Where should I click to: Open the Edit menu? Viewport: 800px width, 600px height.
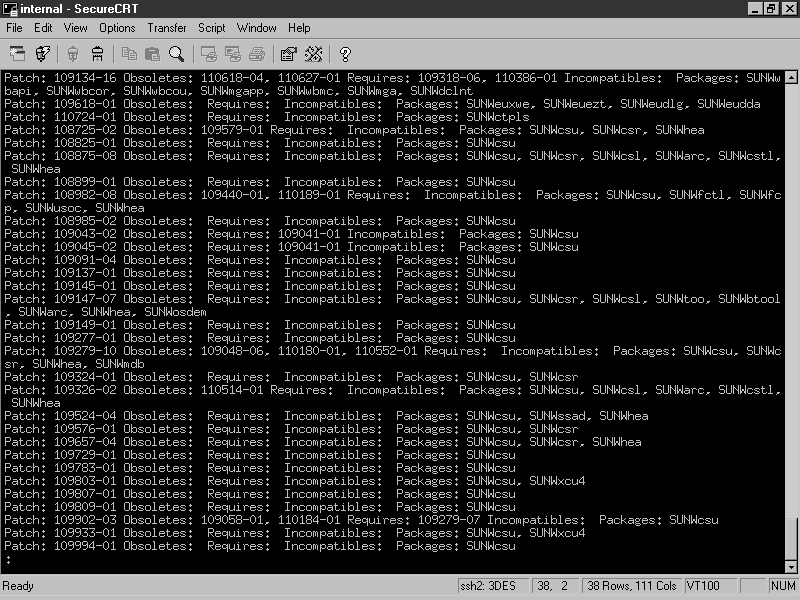pos(43,28)
